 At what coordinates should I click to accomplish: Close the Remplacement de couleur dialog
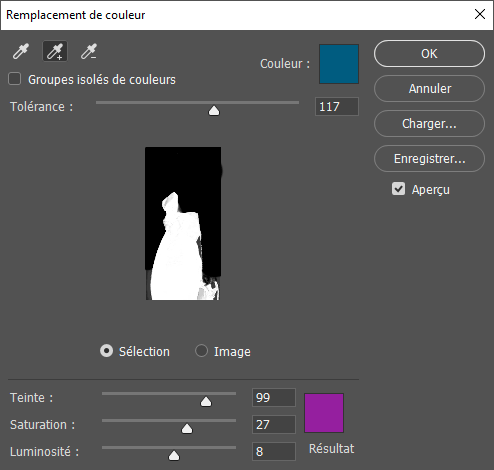point(480,14)
